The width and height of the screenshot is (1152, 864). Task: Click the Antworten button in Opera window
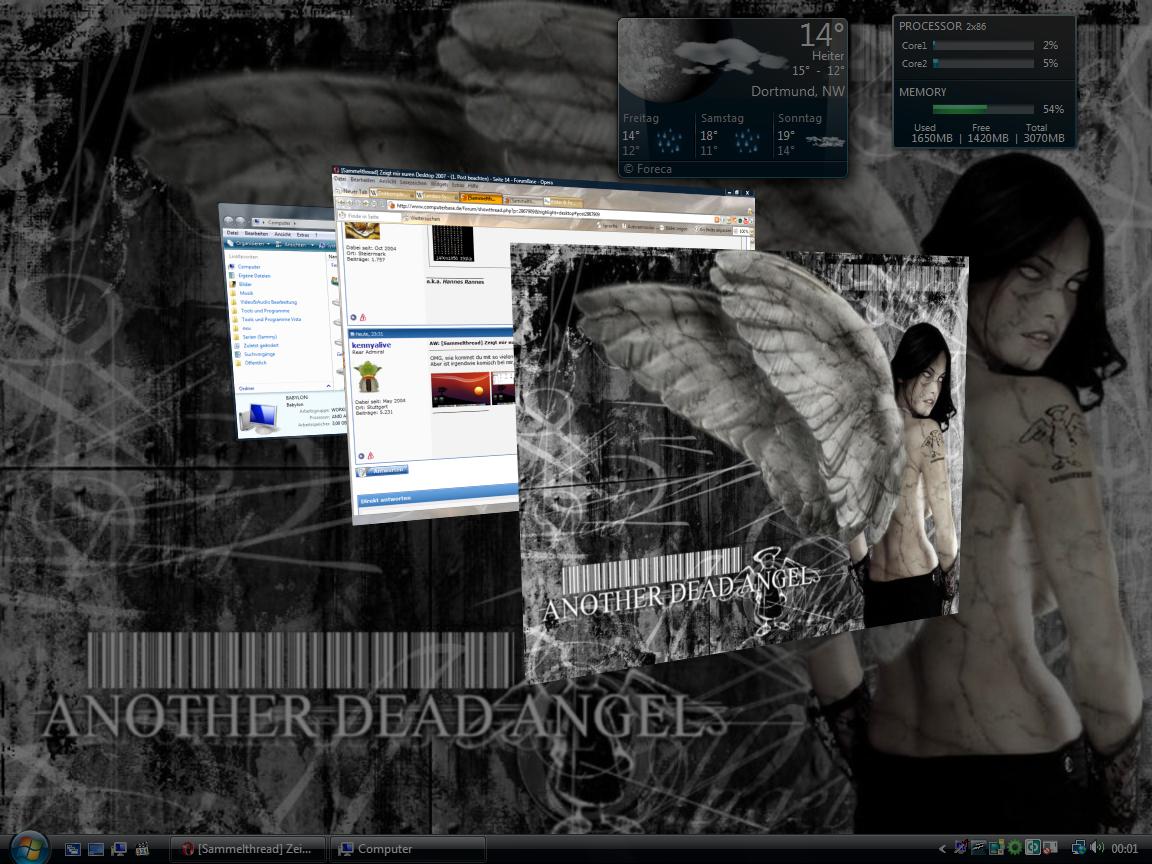pyautogui.click(x=382, y=470)
